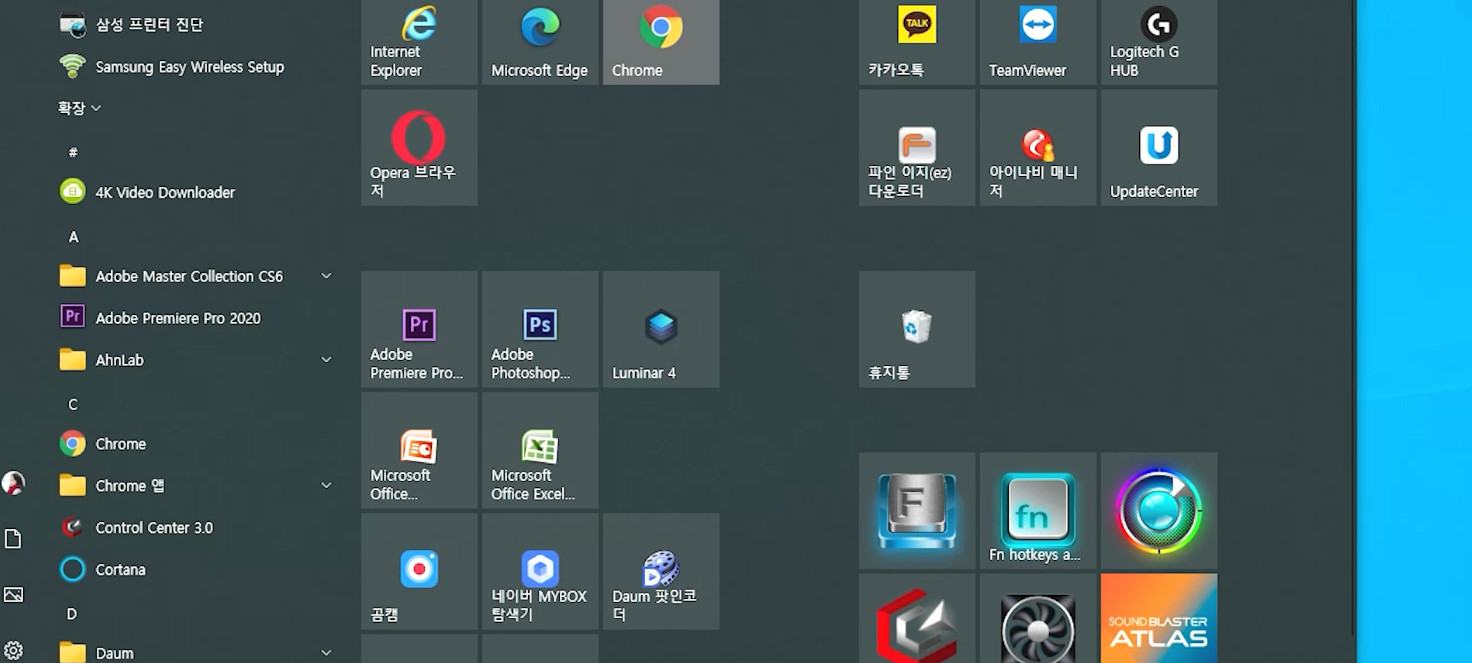Select the D letter header
The height and width of the screenshot is (663, 1472).
72,614
